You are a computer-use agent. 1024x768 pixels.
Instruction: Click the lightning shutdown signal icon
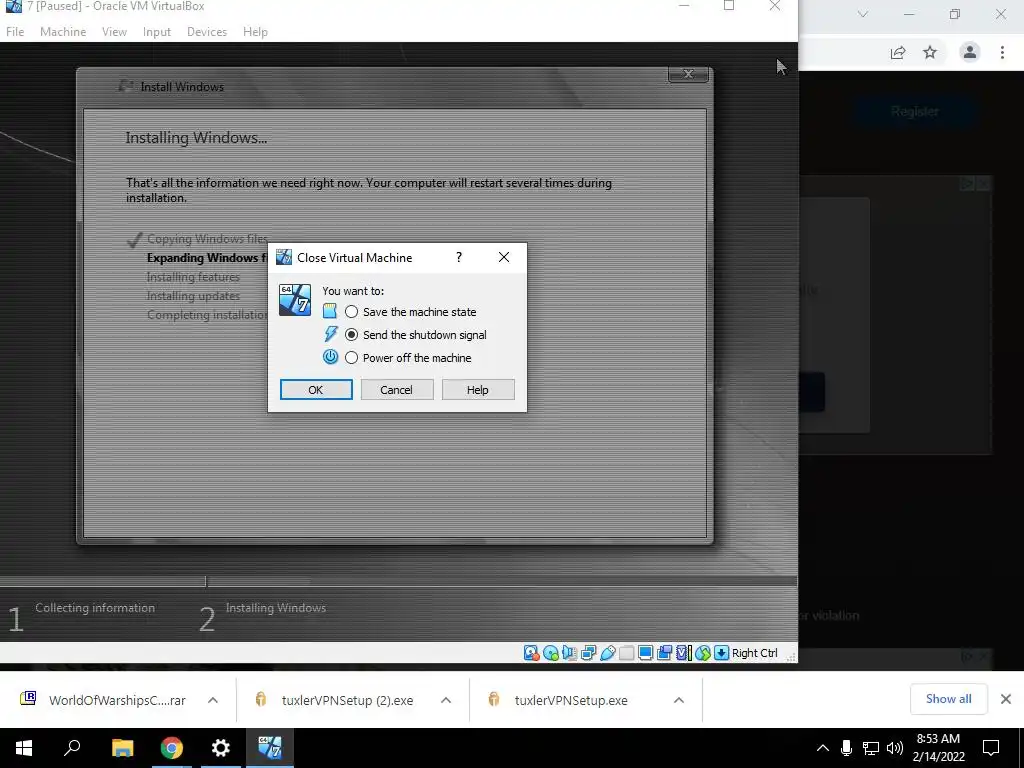coord(330,334)
